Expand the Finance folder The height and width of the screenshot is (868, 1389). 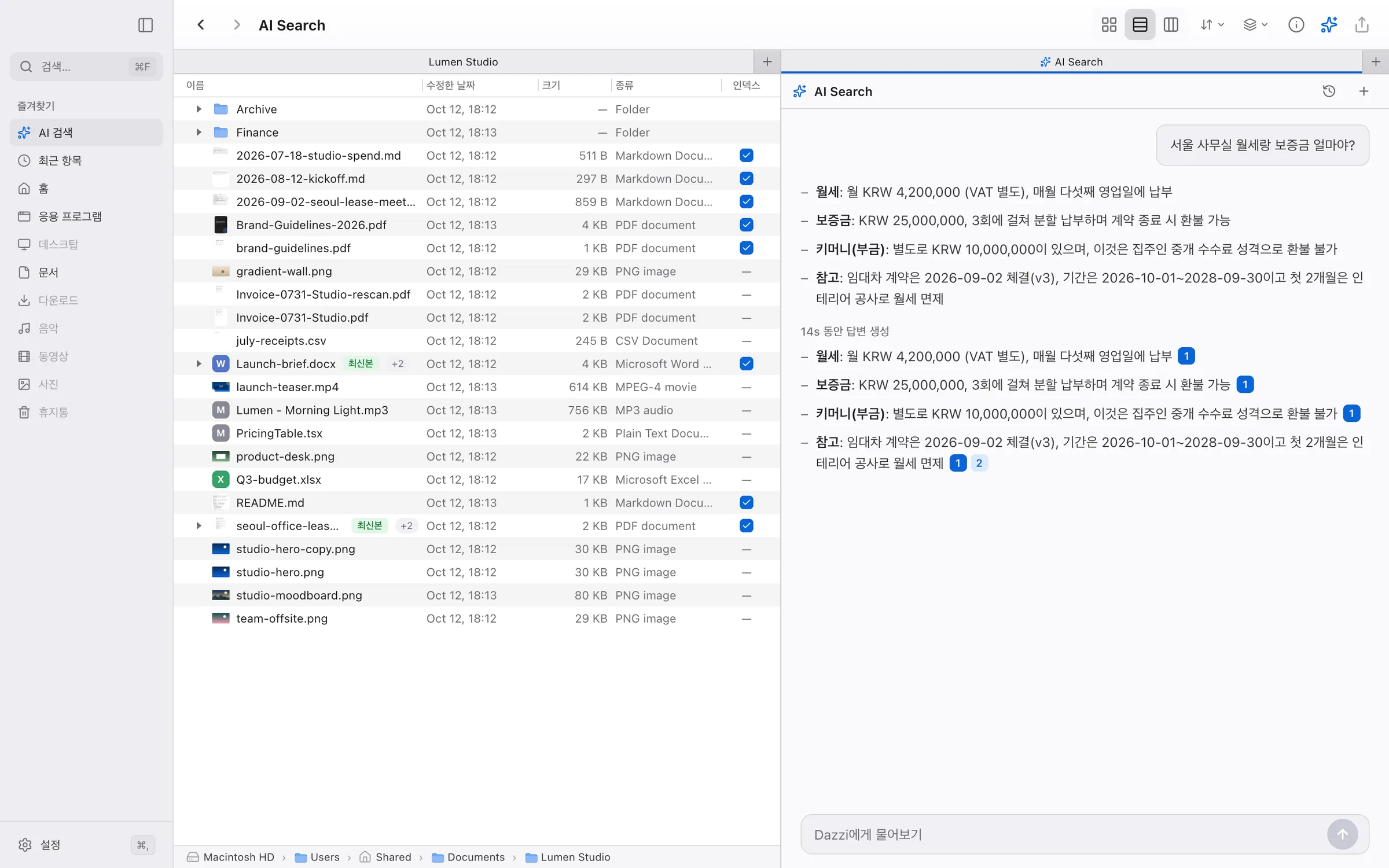[199, 132]
